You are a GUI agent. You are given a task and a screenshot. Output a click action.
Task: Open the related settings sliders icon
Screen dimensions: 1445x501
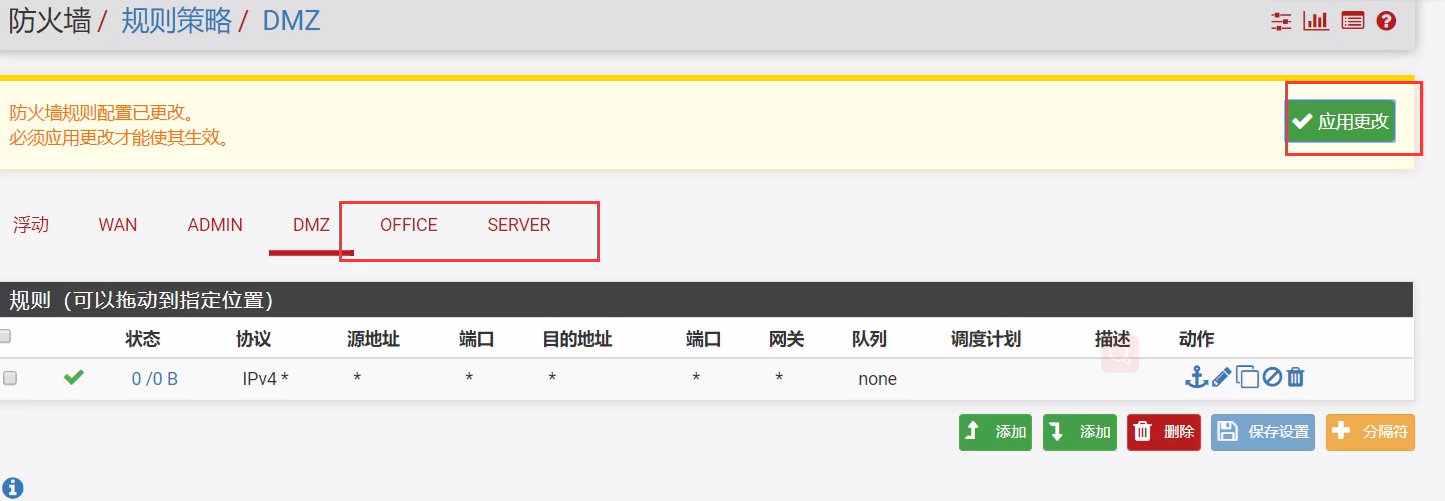tap(1281, 21)
